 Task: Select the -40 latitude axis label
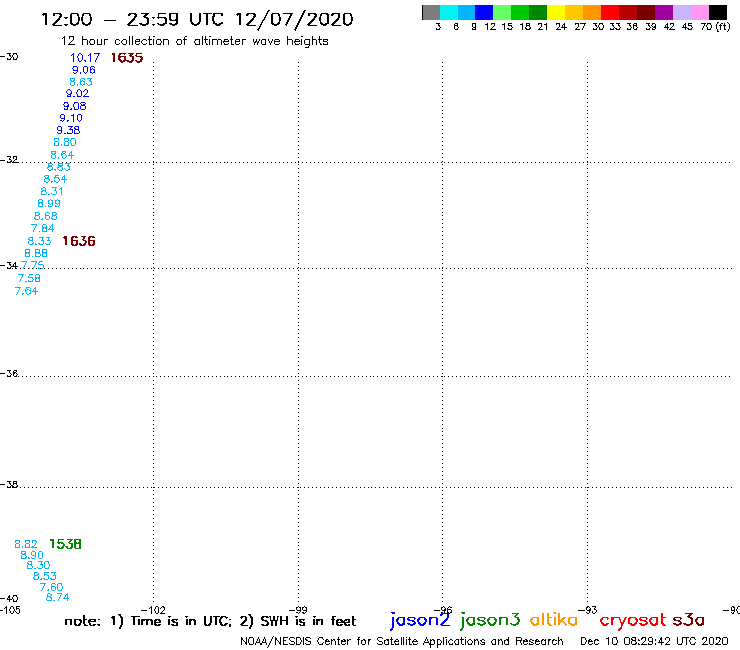[x=9, y=599]
